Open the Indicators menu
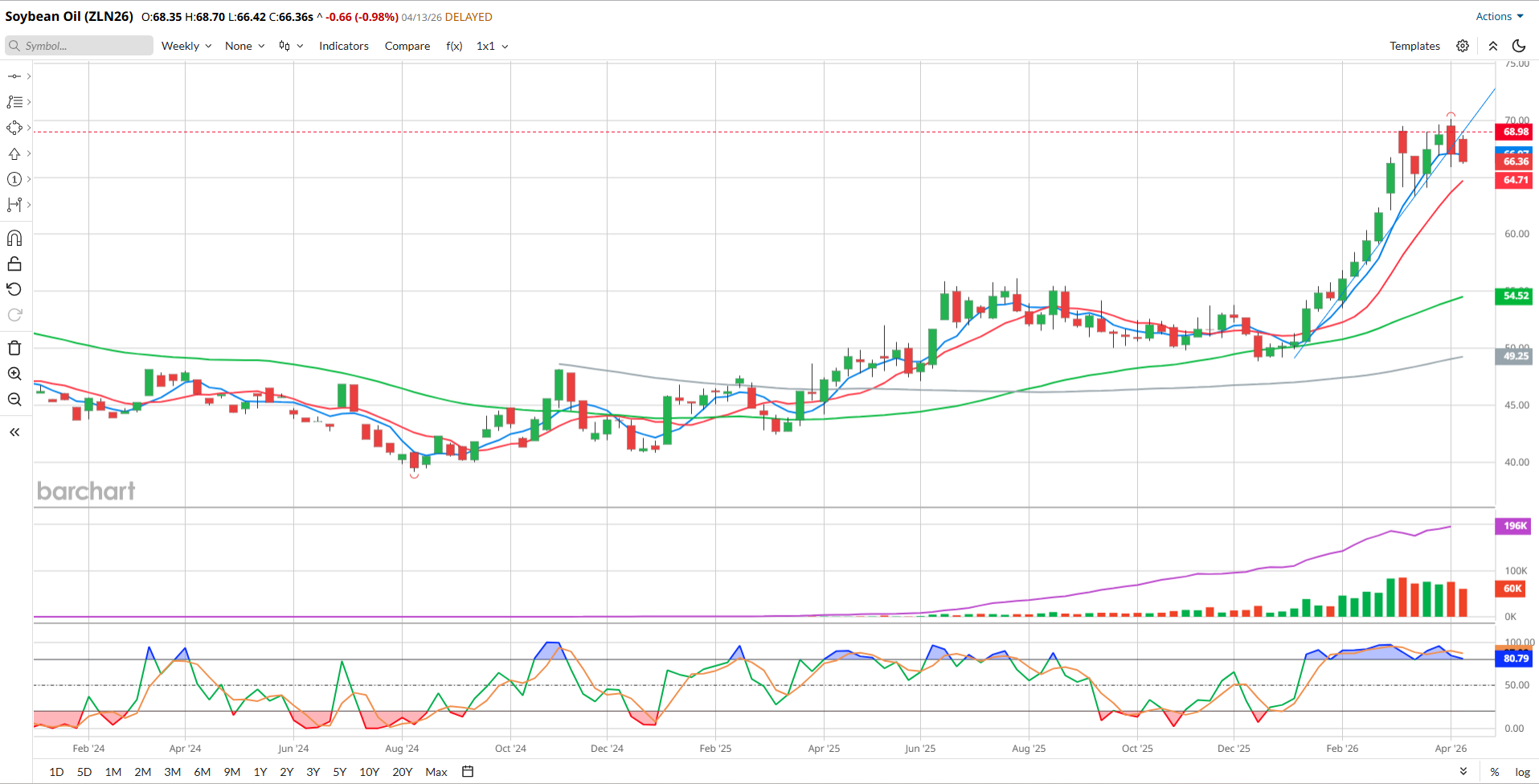The image size is (1539, 784). pyautogui.click(x=344, y=46)
